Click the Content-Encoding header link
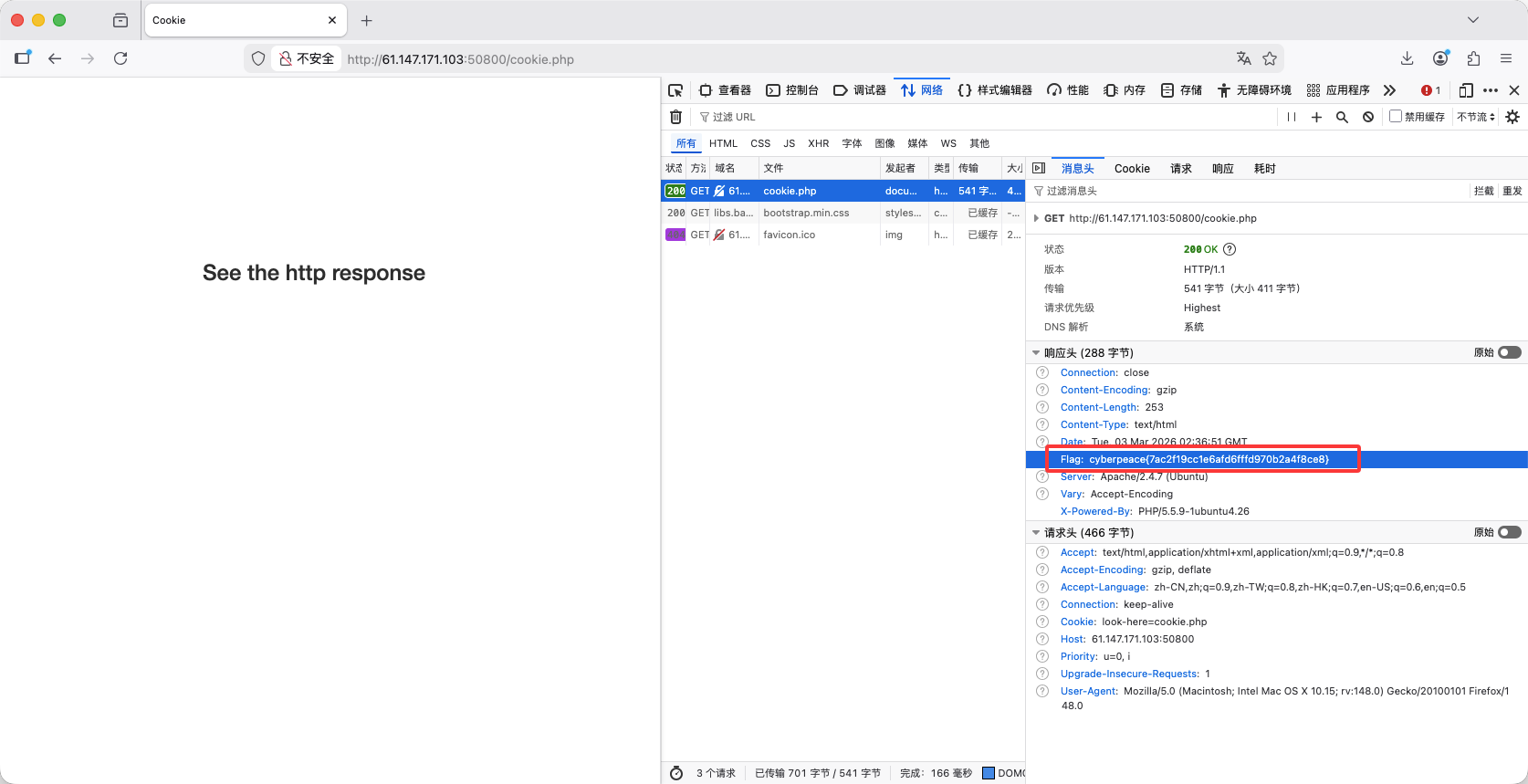The width and height of the screenshot is (1528, 784). (x=1104, y=390)
